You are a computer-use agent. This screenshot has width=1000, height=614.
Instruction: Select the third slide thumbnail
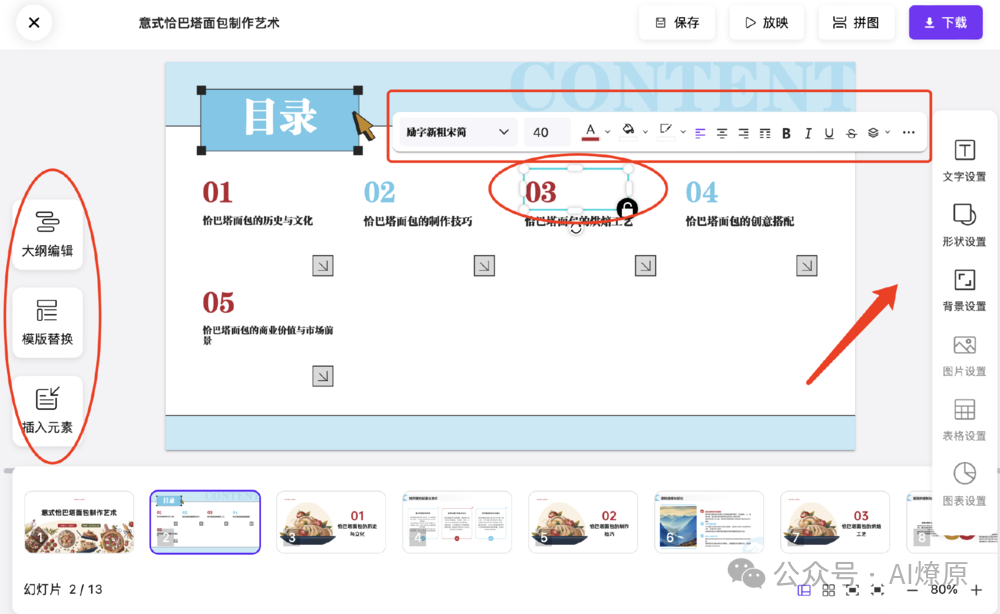(x=330, y=521)
